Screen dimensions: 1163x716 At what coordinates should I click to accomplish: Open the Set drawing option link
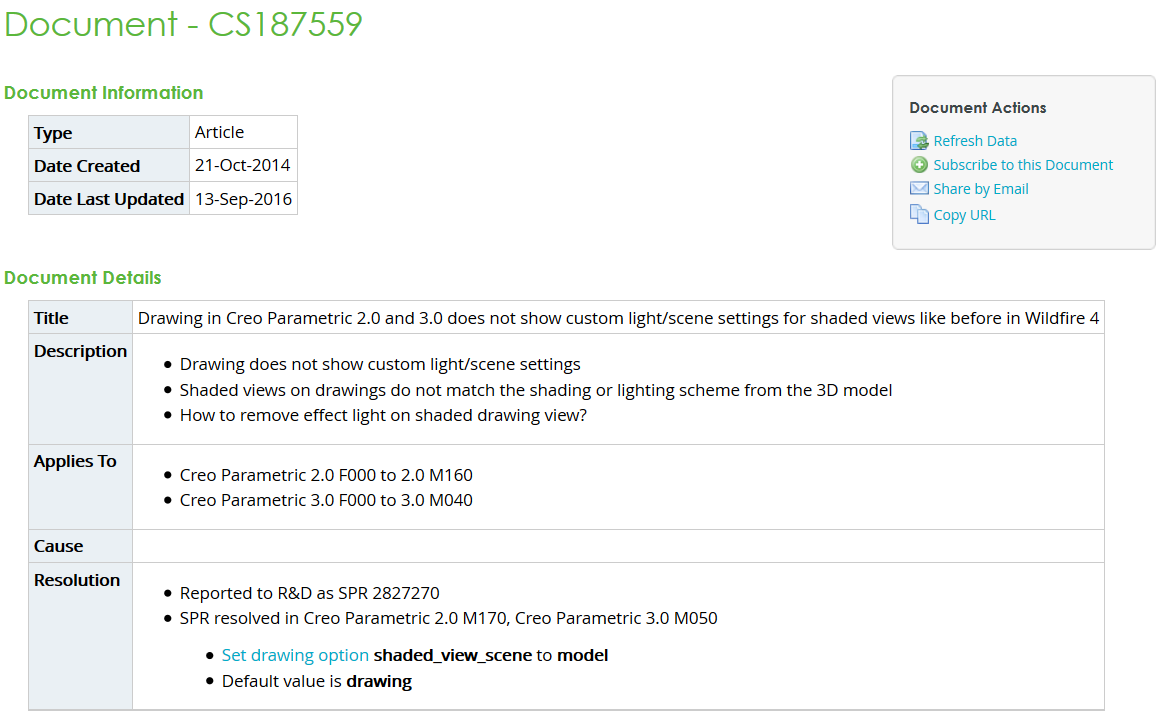[x=295, y=655]
